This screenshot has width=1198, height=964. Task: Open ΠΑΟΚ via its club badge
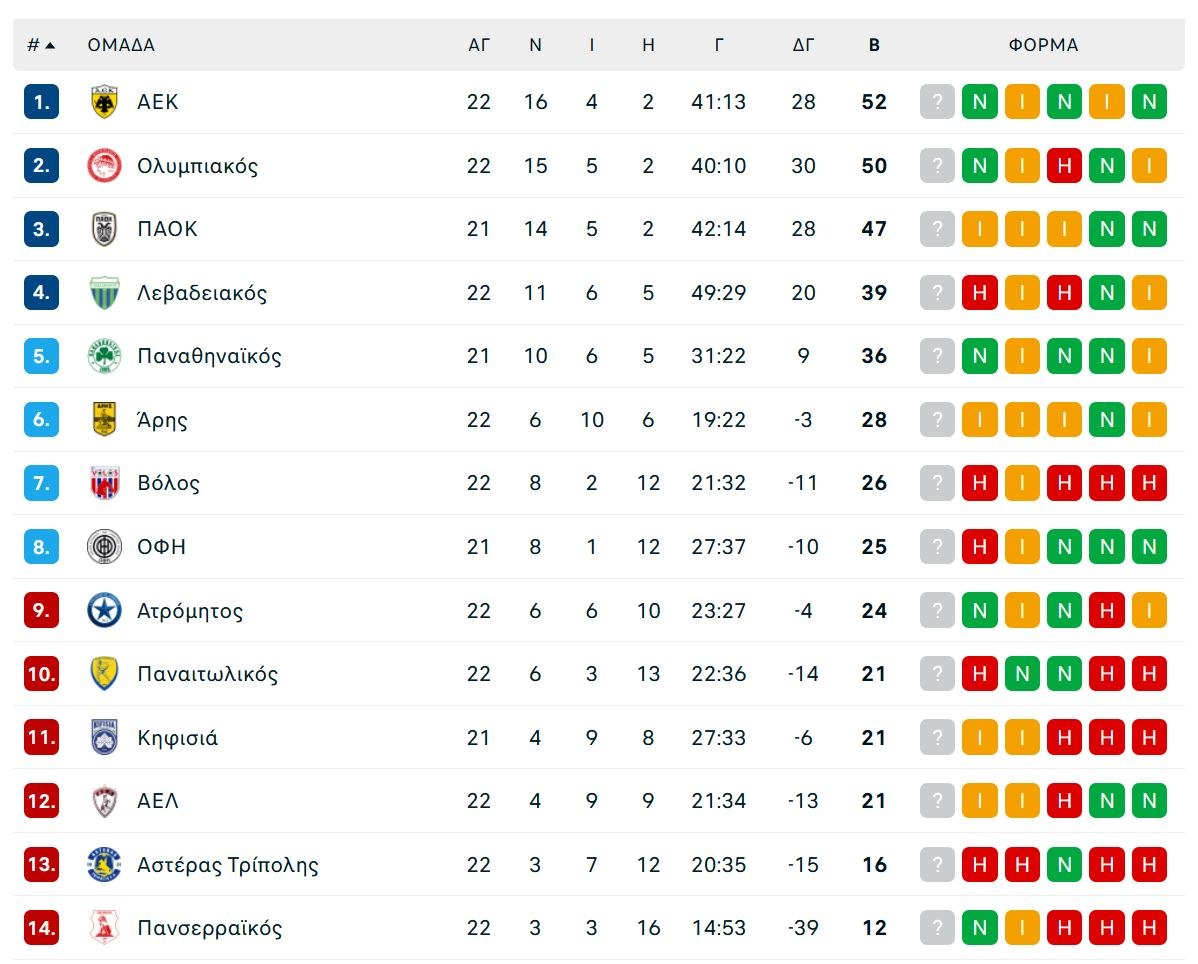(104, 229)
